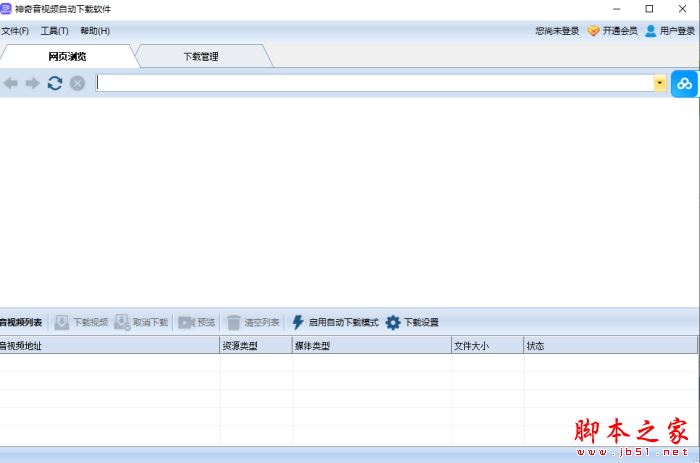
Task: Switch to the 下载管理 tab
Action: pos(201,56)
